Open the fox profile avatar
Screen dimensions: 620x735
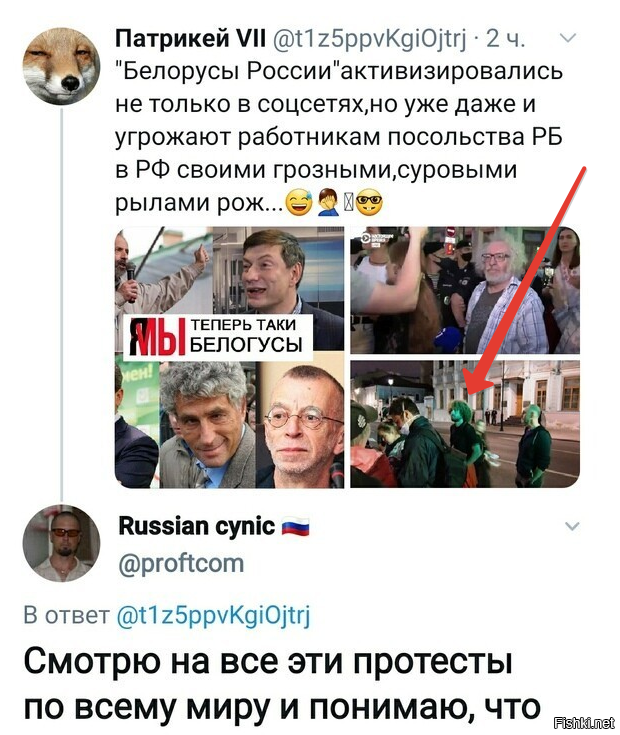pos(62,66)
